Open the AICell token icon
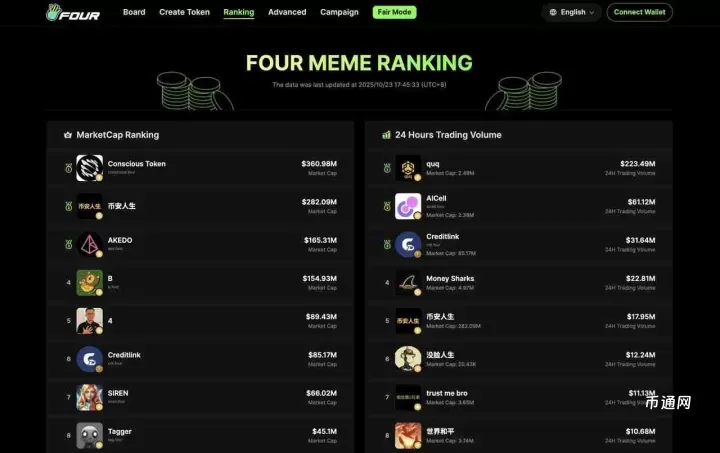This screenshot has width=720, height=453. click(408, 206)
